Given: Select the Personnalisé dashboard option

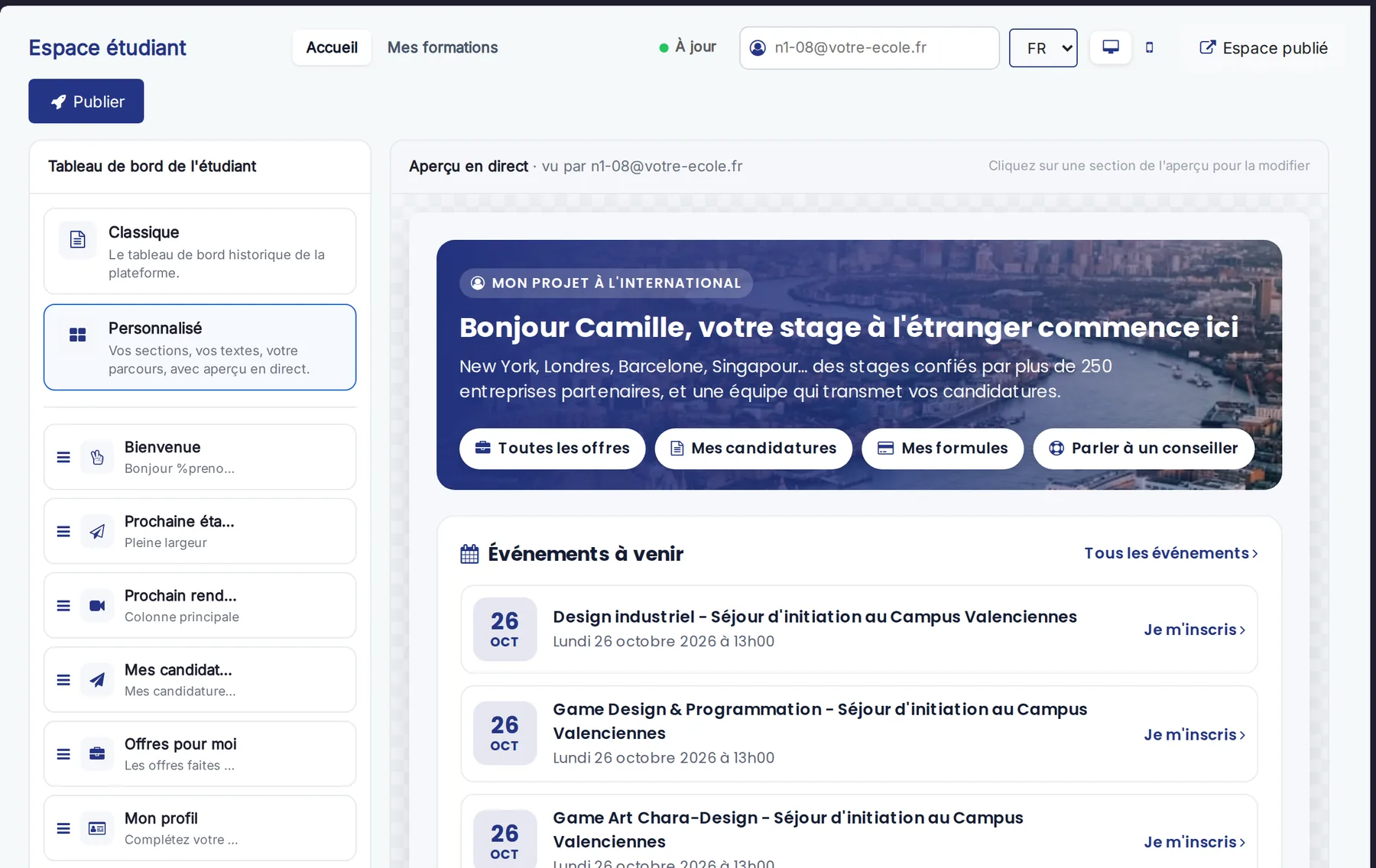Looking at the screenshot, I should pos(200,347).
